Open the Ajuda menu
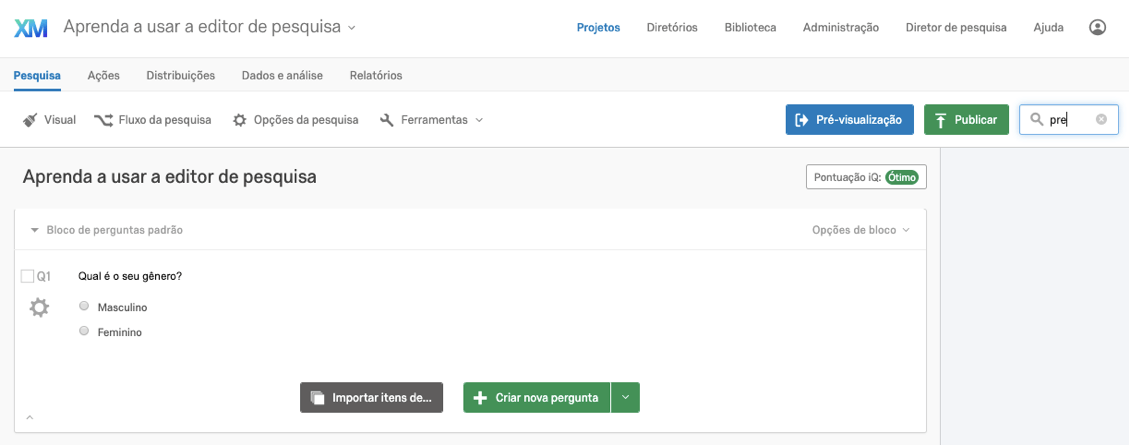This screenshot has width=1129, height=445. coord(1048,28)
